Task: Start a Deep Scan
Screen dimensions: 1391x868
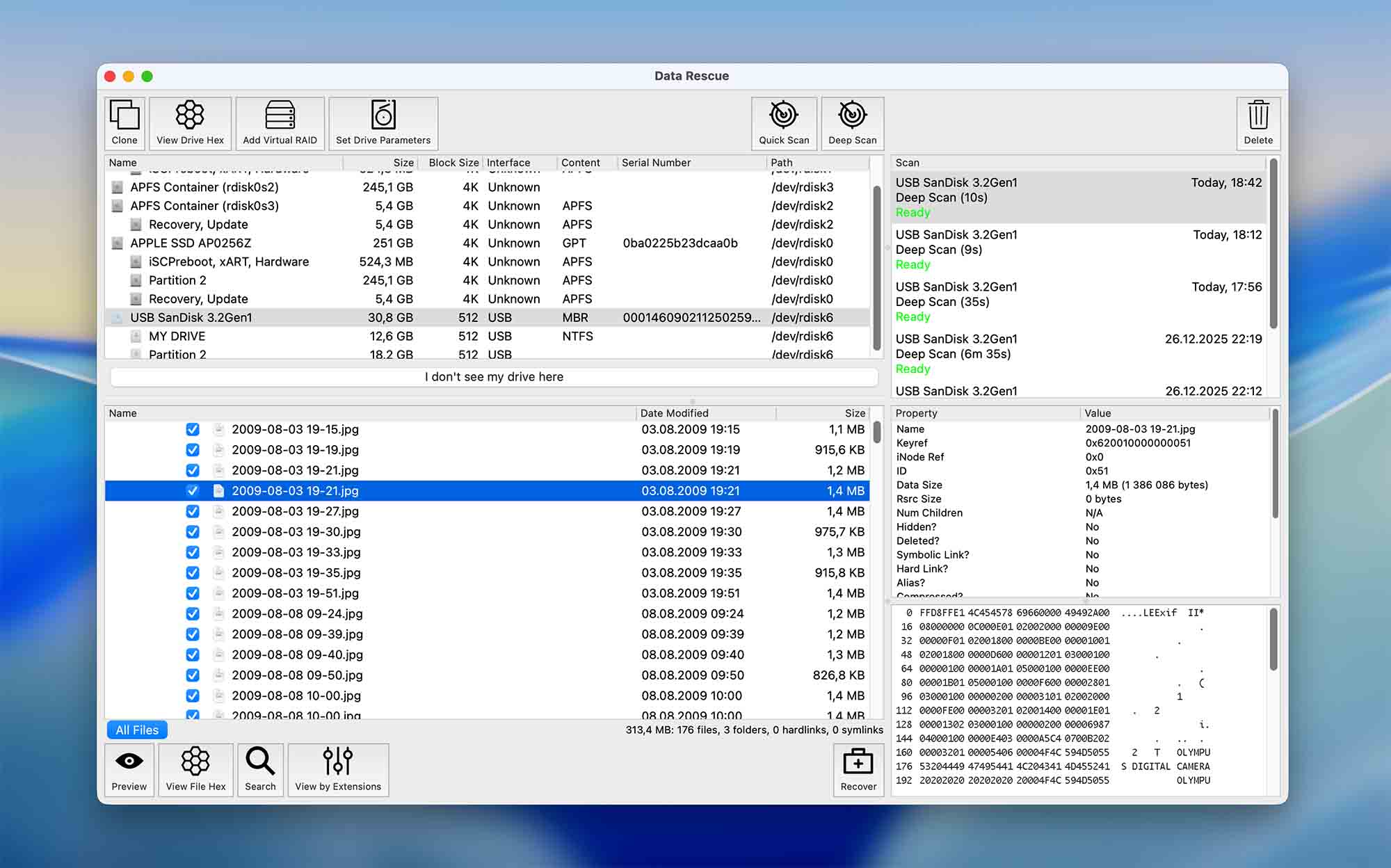Action: pyautogui.click(x=852, y=123)
